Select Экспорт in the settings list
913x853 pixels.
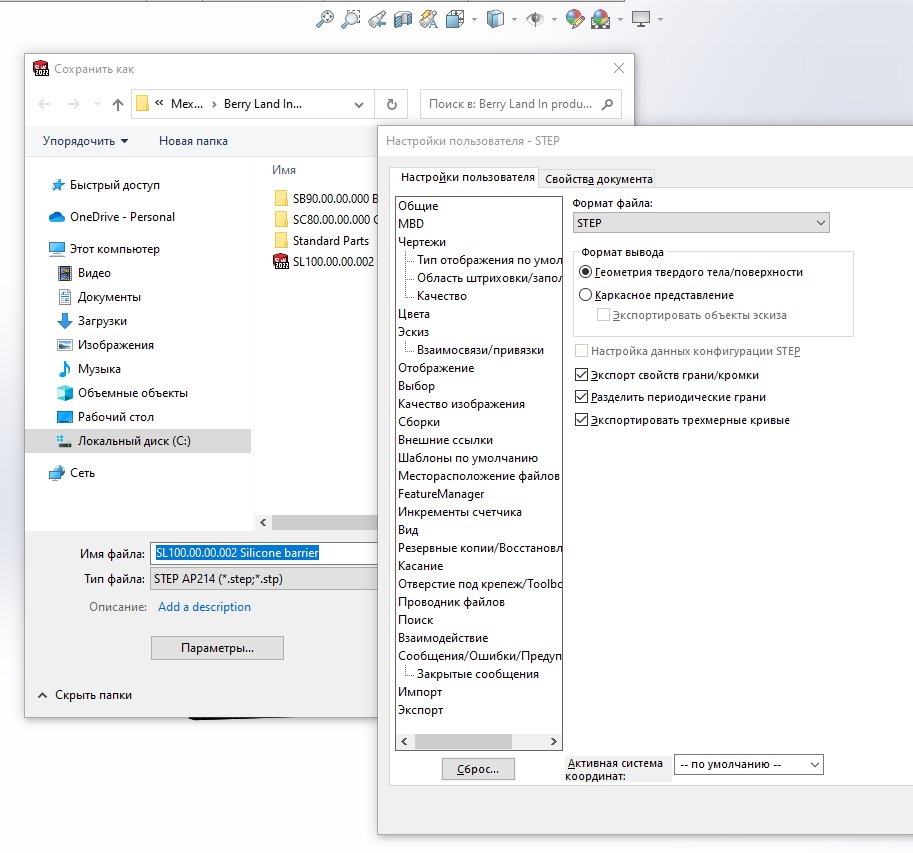pos(420,710)
